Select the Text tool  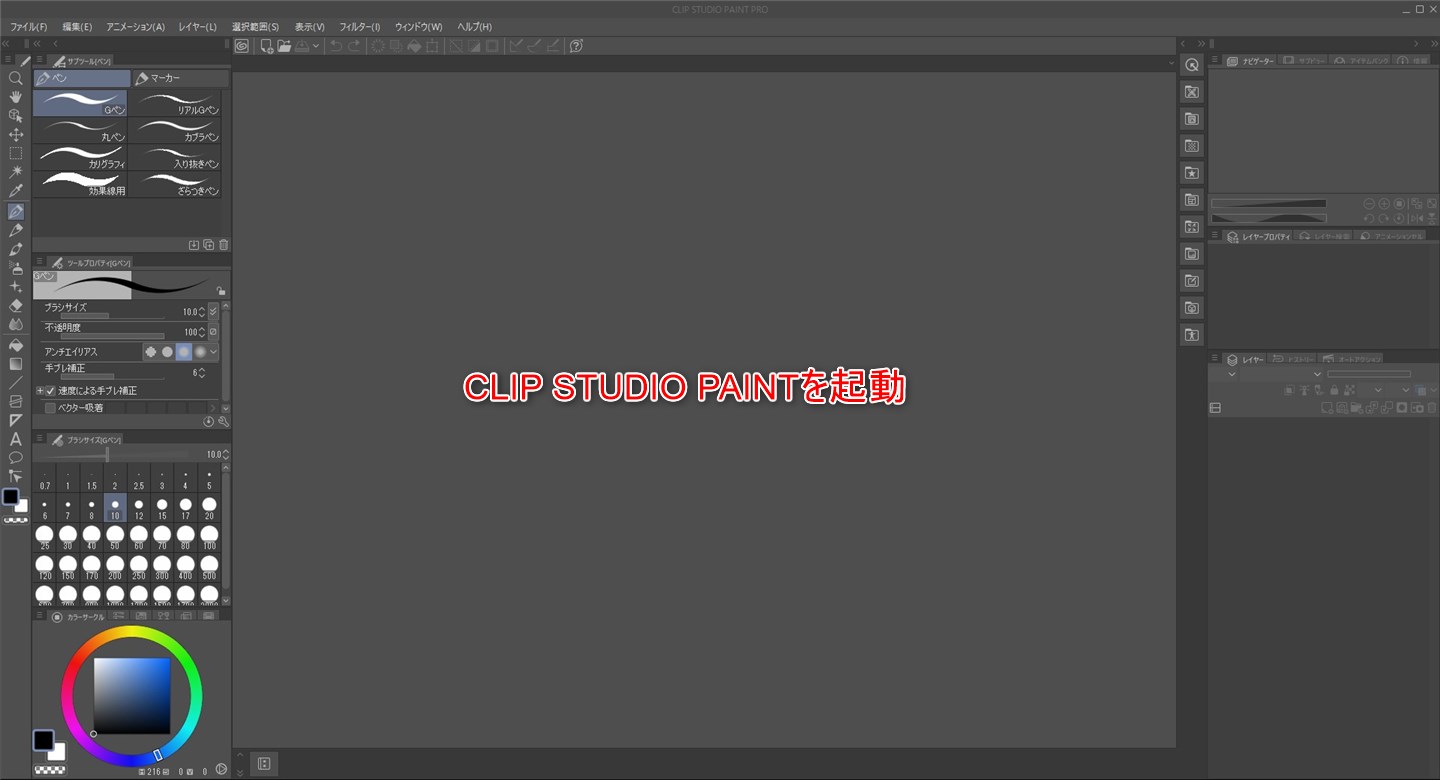[x=15, y=439]
